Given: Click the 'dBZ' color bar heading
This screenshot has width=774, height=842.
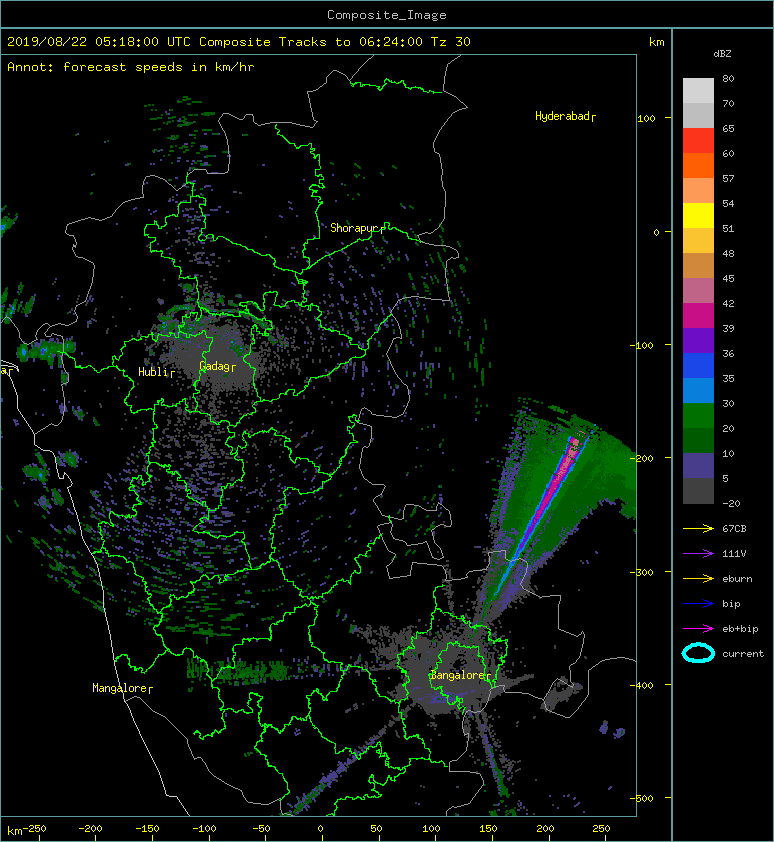Looking at the screenshot, I should tap(722, 54).
